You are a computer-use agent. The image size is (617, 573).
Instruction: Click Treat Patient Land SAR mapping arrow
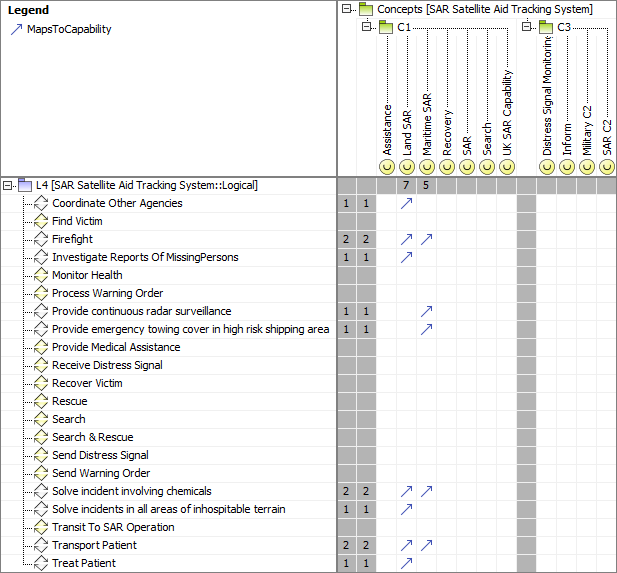406,563
